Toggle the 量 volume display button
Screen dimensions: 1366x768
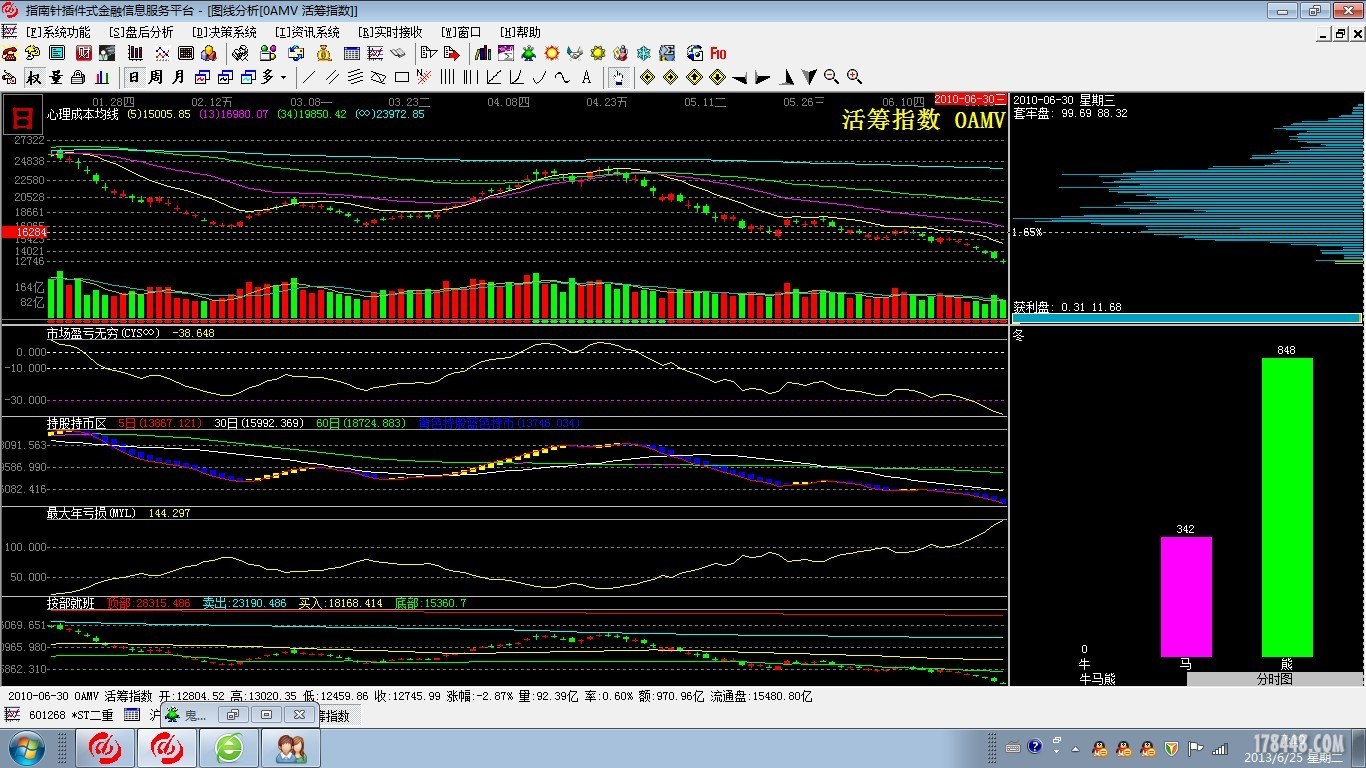tap(55, 77)
